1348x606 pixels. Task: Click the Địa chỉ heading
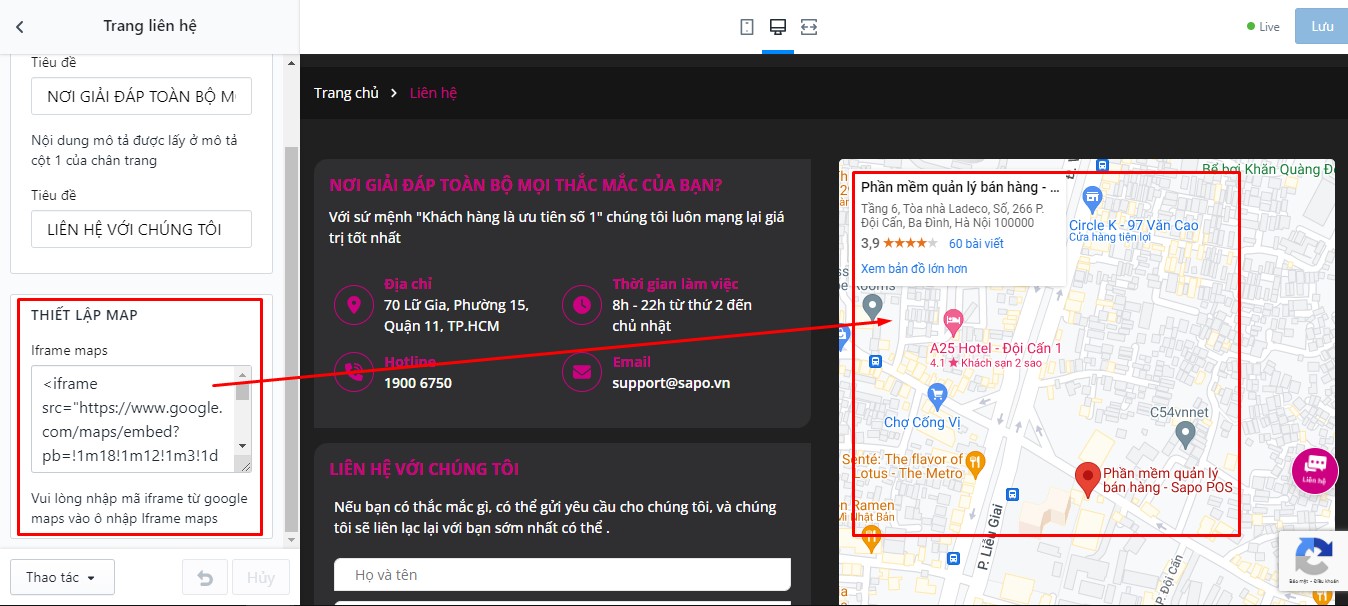tap(408, 284)
